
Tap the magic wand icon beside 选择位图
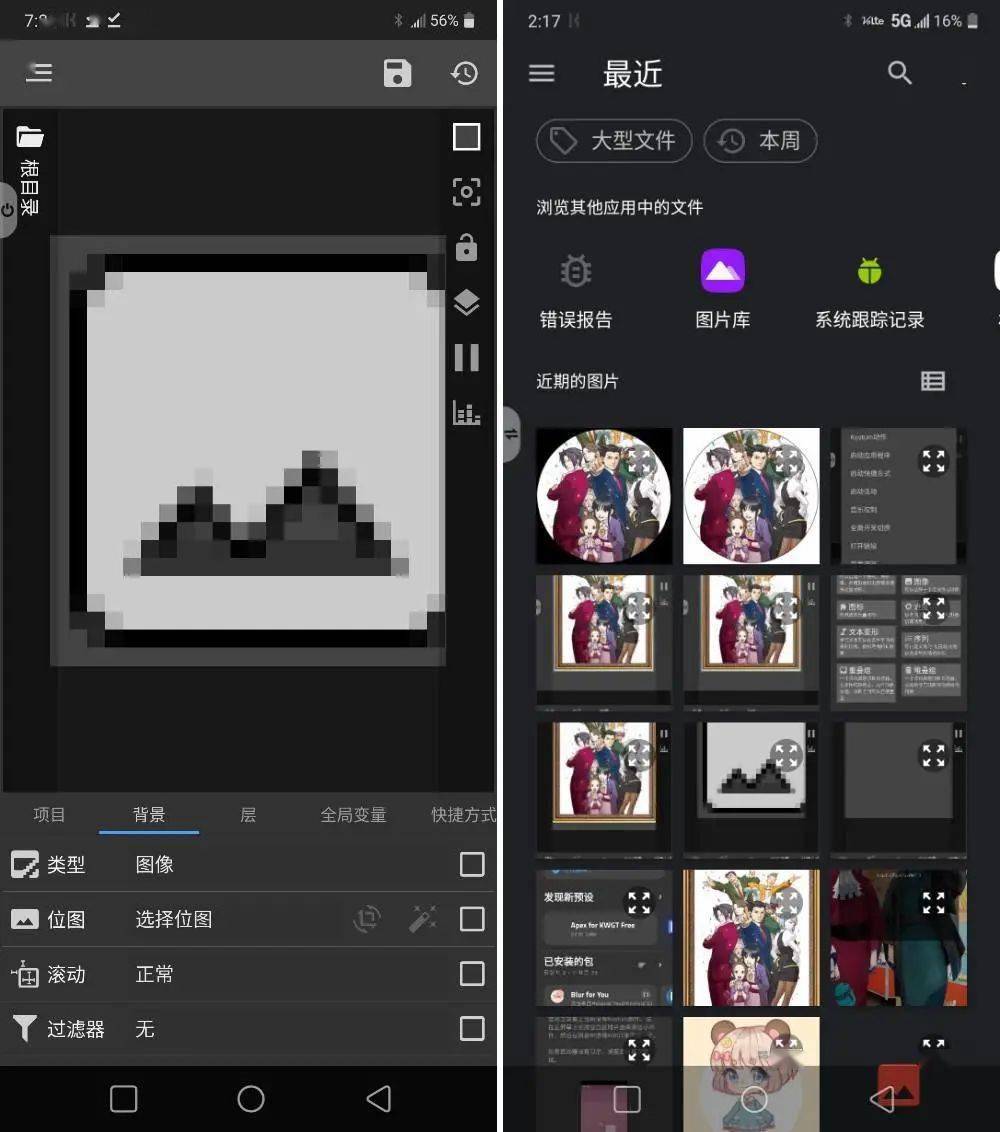point(420,919)
